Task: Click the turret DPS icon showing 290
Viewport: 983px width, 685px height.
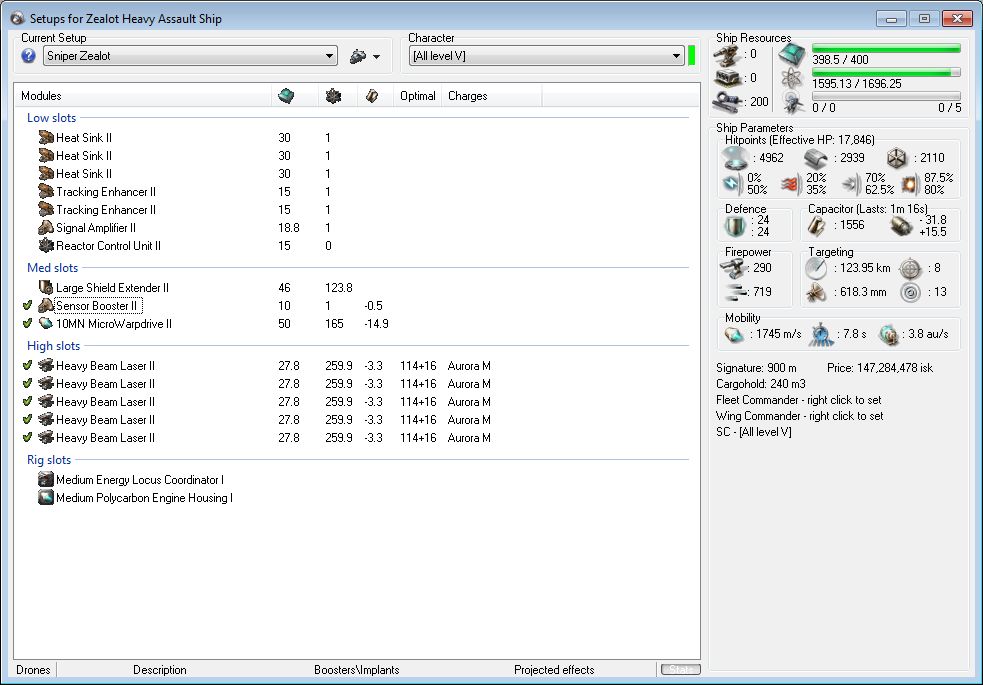Action: tap(732, 268)
